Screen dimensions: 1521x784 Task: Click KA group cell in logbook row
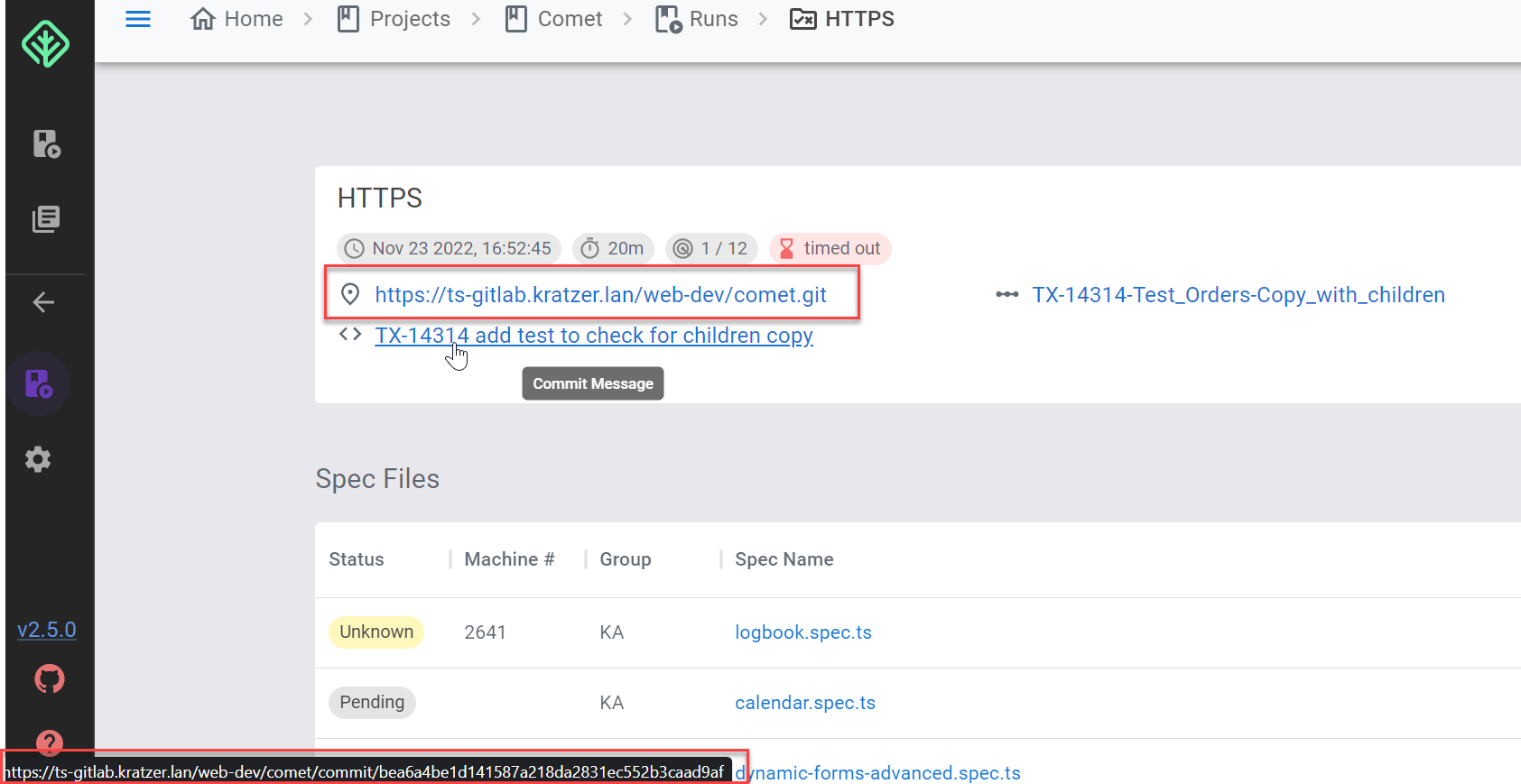click(x=612, y=632)
